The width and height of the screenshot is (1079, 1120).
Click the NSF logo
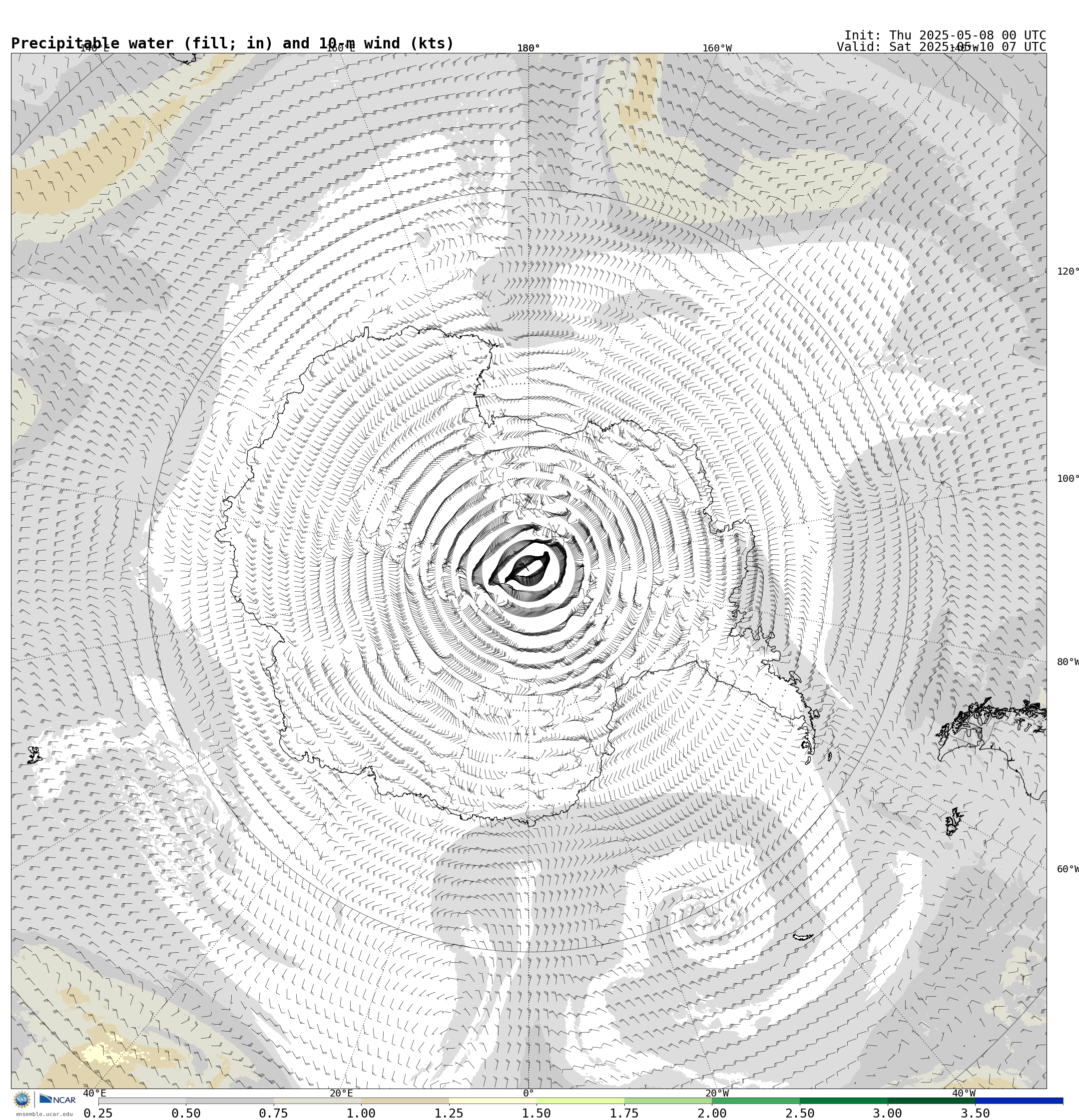[x=21, y=1100]
